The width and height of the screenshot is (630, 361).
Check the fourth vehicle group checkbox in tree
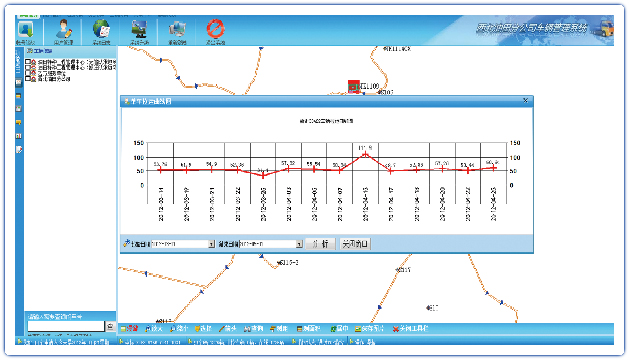[28, 78]
